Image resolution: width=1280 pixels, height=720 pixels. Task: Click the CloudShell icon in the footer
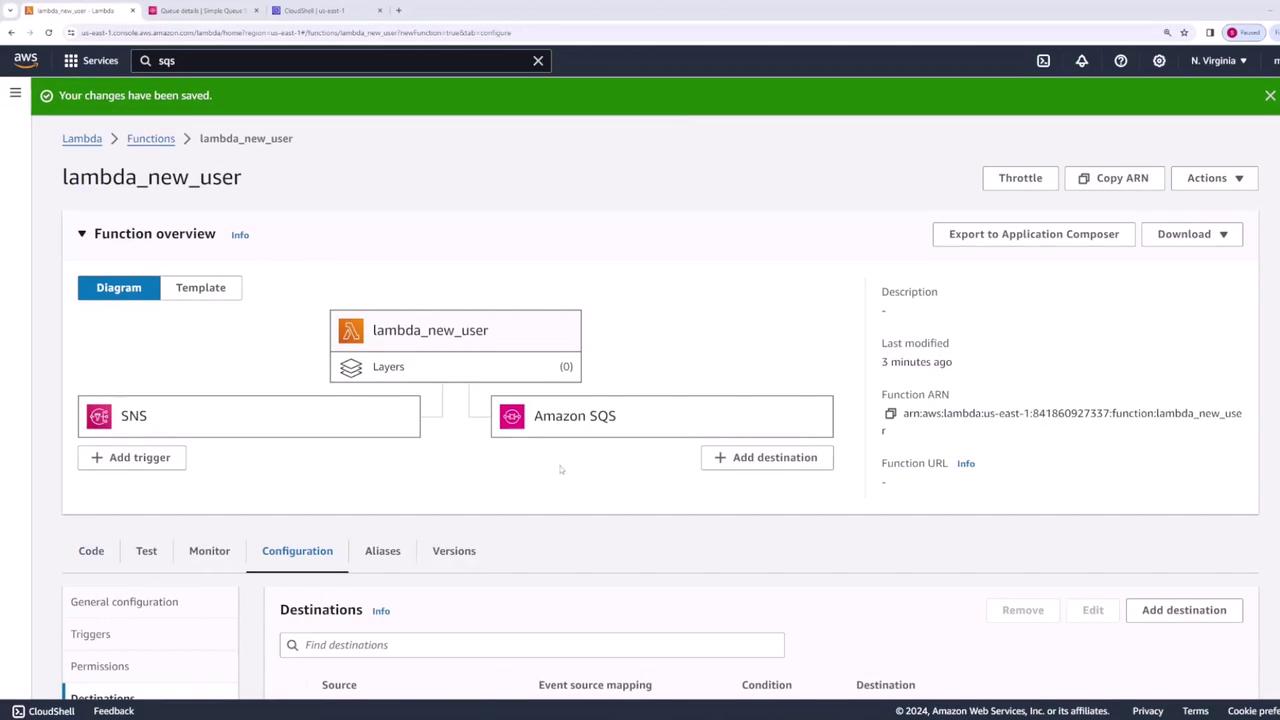[x=18, y=711]
